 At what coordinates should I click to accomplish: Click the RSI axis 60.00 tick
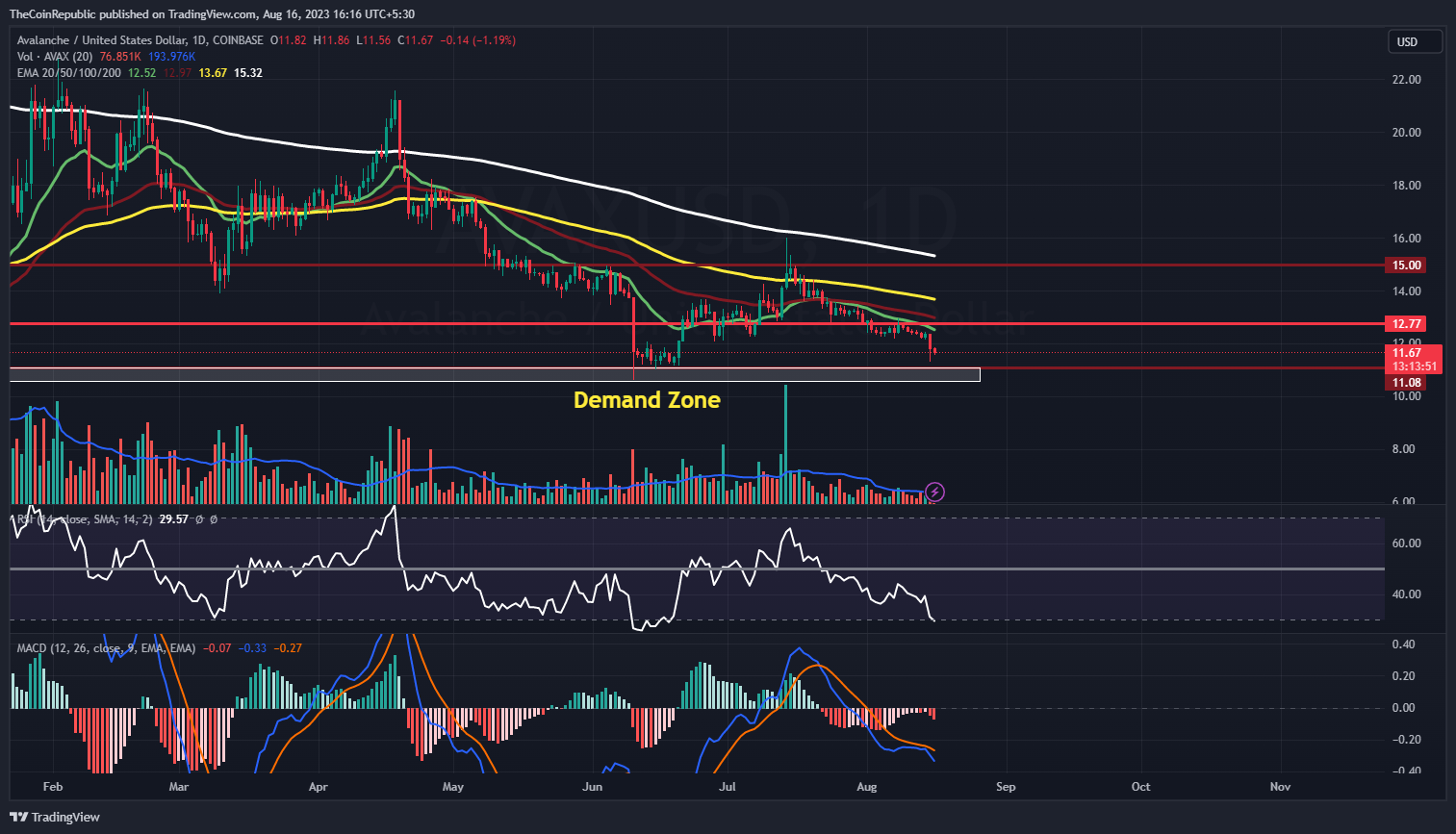1407,543
